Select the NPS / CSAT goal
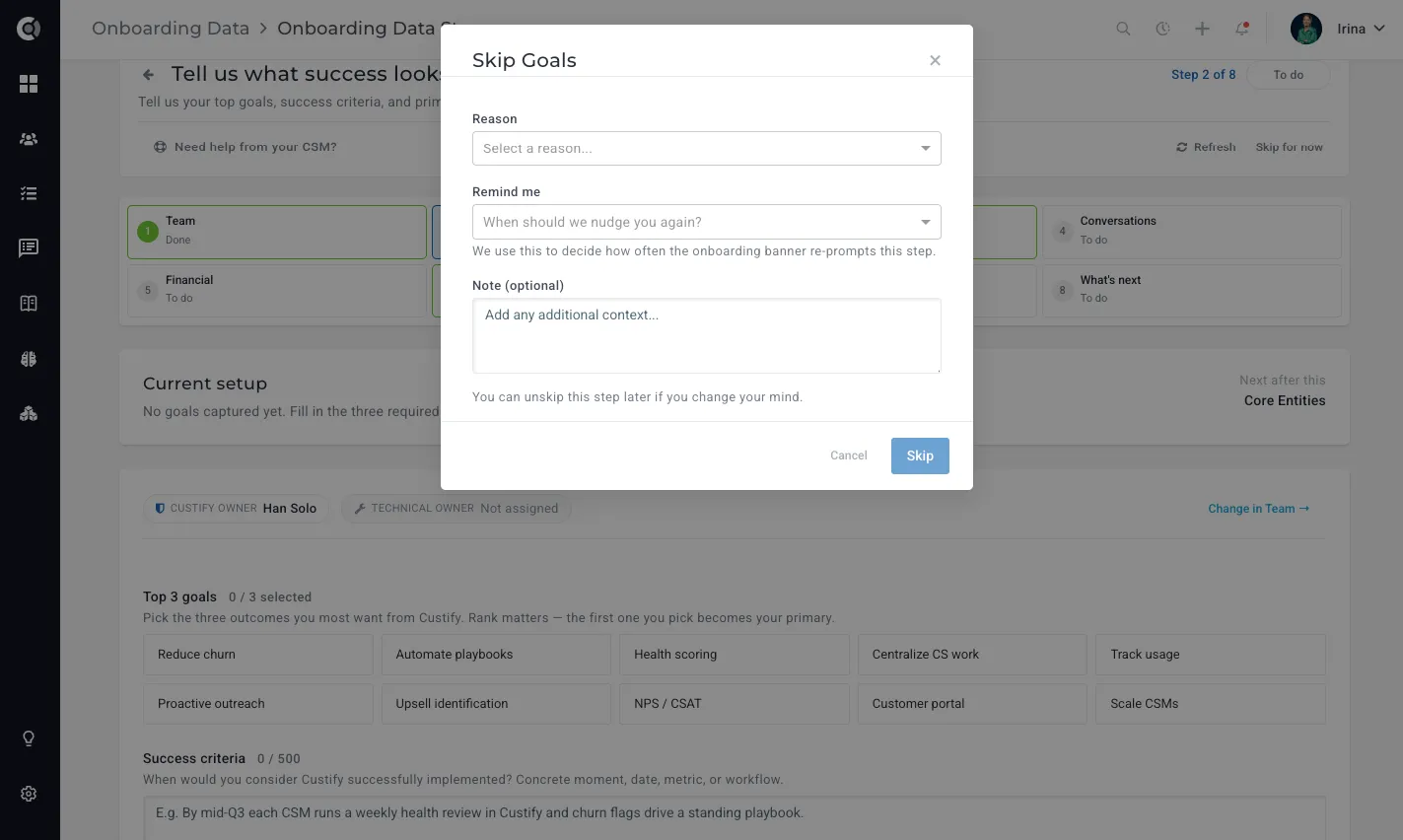 [735, 704]
